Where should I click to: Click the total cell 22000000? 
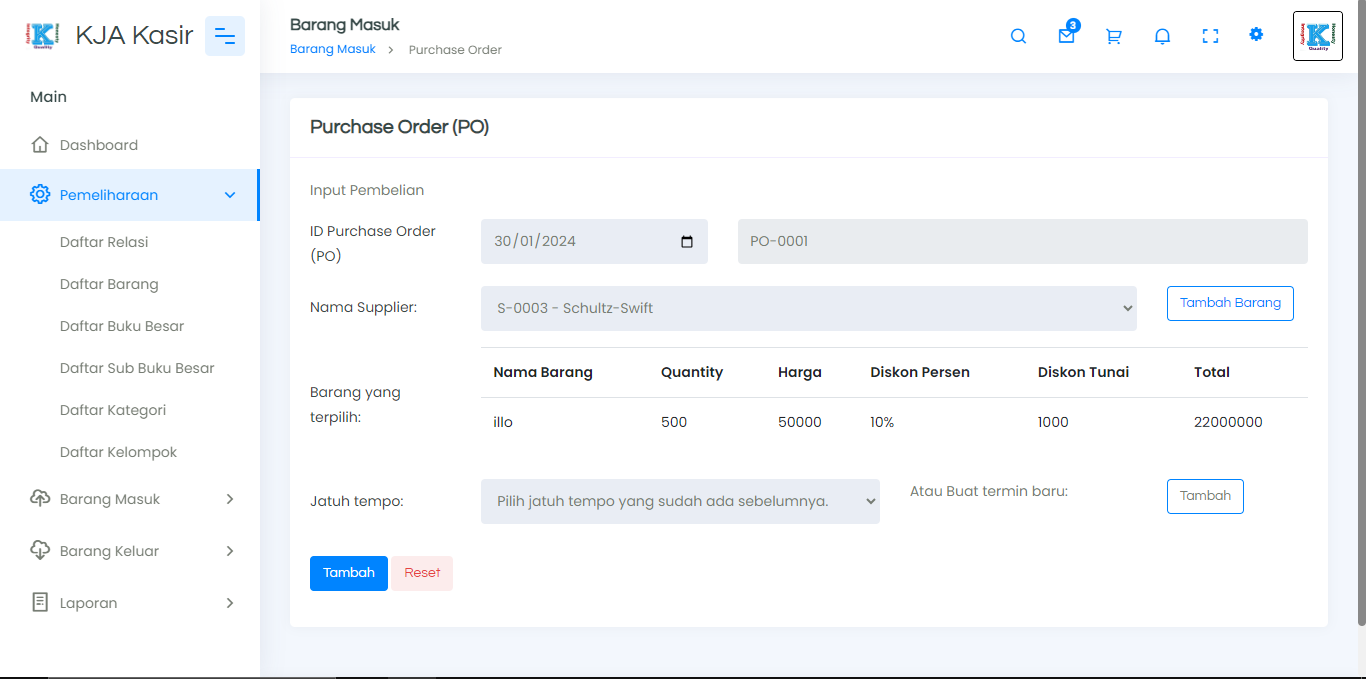point(1228,422)
